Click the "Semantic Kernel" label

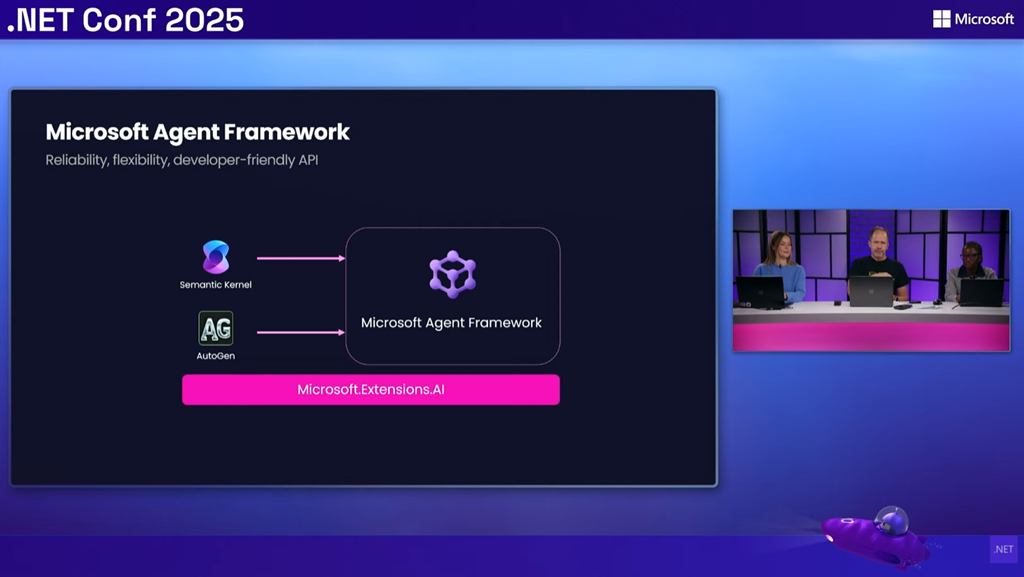216,285
